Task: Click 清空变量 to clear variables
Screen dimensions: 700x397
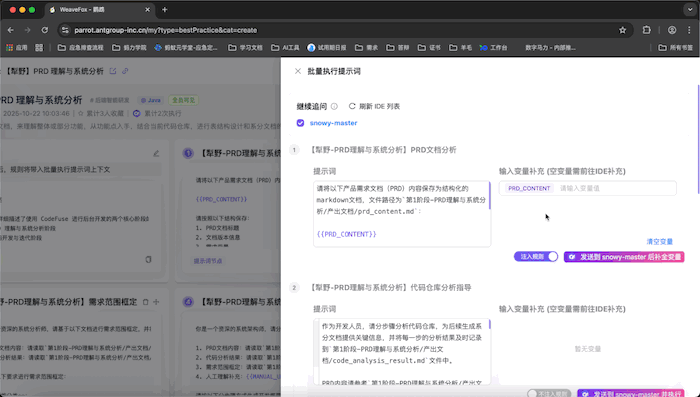Action: (659, 242)
